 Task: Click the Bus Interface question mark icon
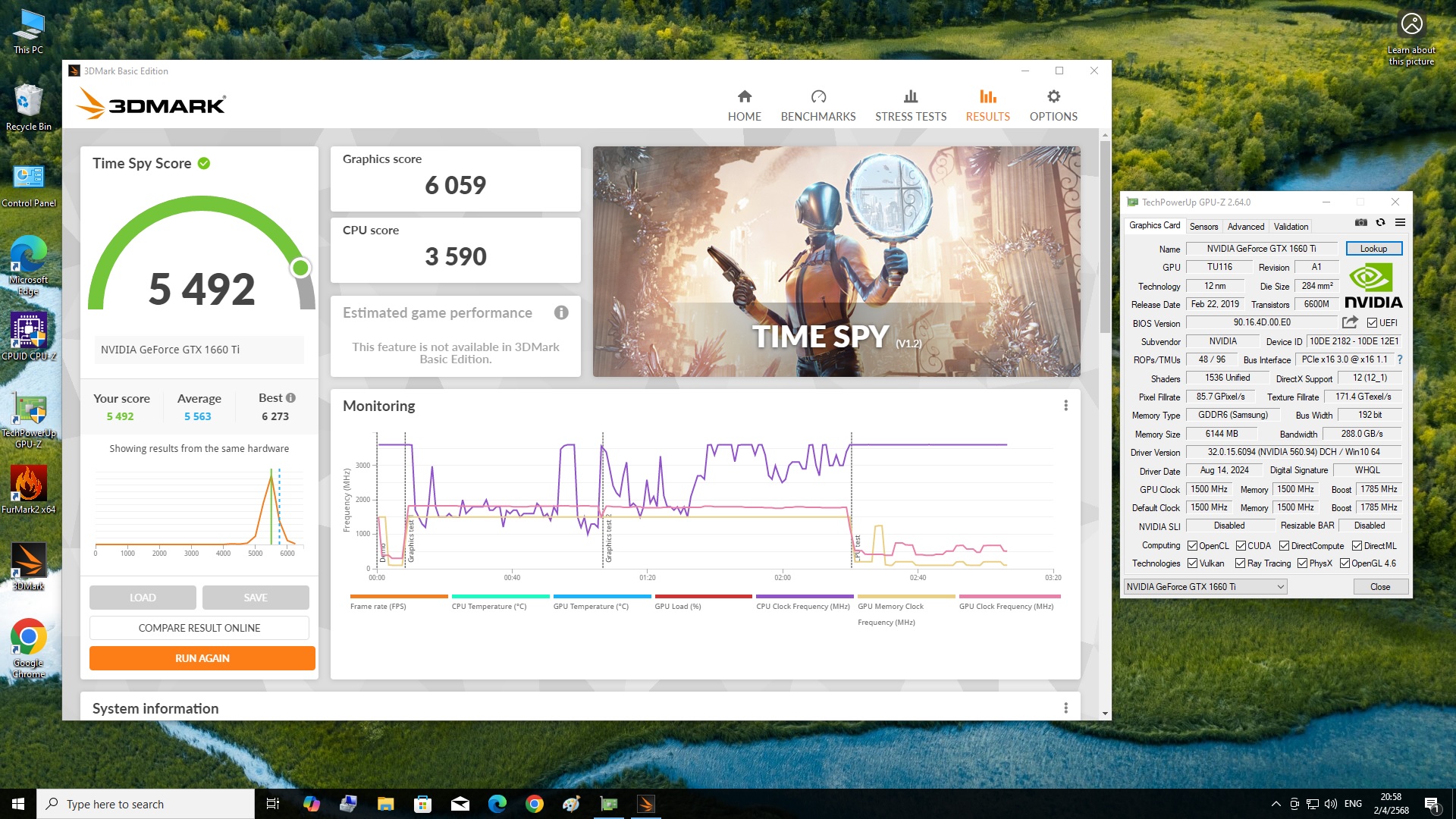(1400, 359)
